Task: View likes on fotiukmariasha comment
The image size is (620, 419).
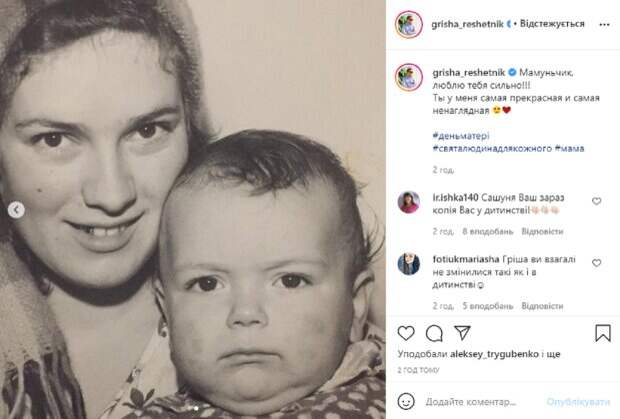Action: click(488, 306)
